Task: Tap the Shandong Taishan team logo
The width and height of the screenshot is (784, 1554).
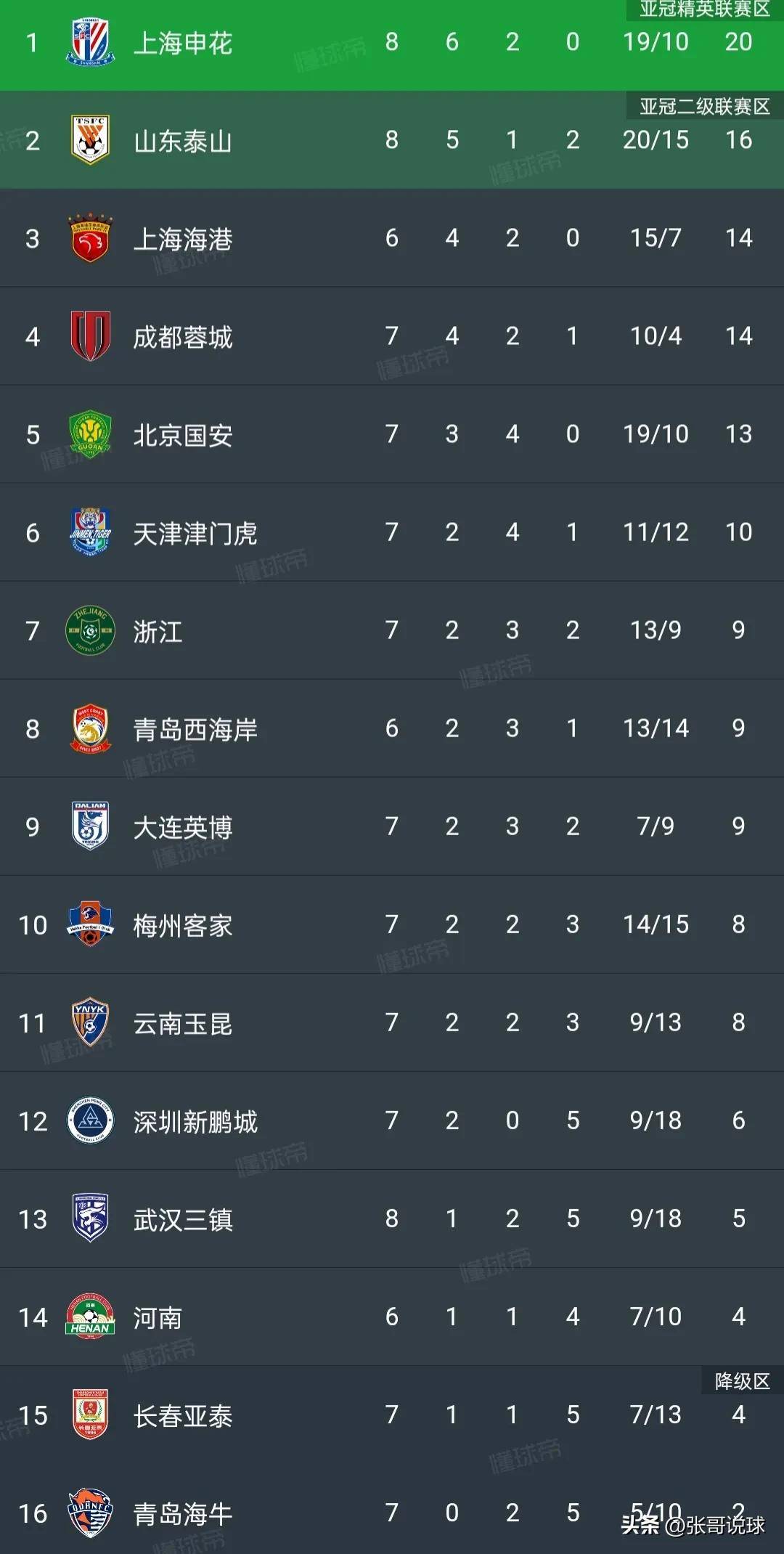Action: tap(90, 140)
